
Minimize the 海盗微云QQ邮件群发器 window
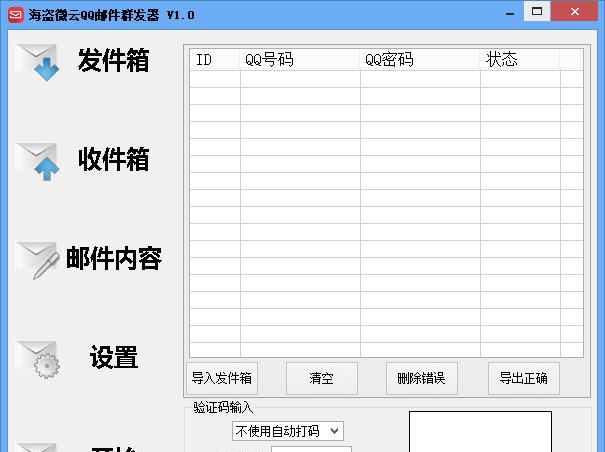pos(510,12)
